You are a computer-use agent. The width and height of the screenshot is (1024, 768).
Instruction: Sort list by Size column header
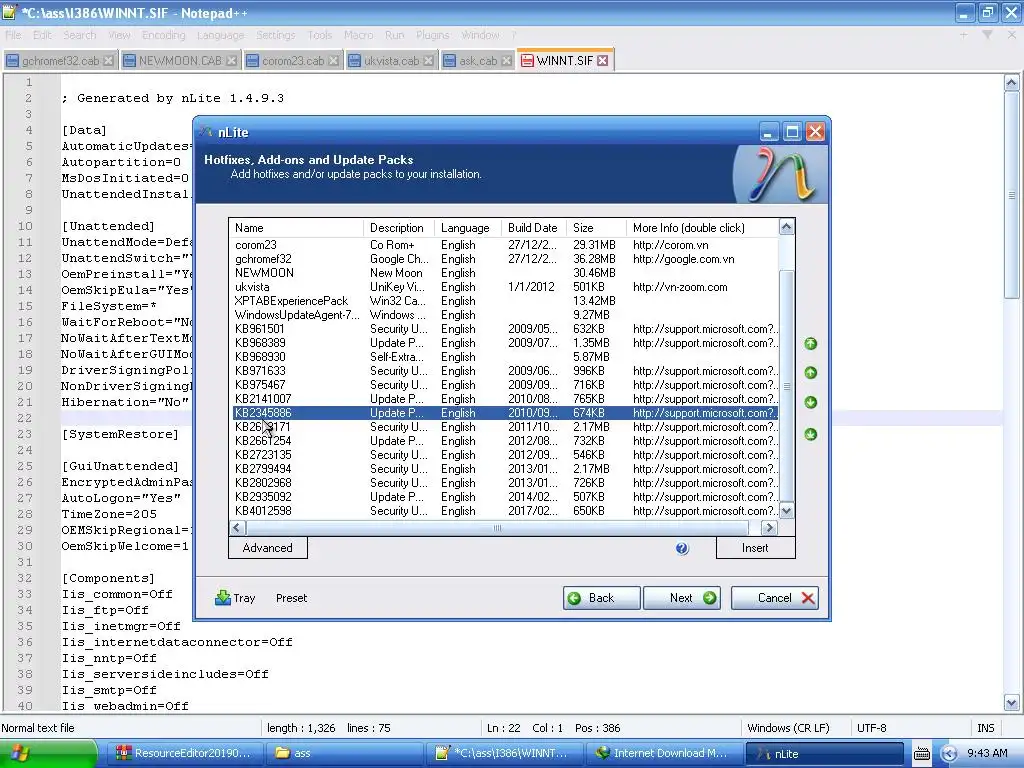coord(595,228)
